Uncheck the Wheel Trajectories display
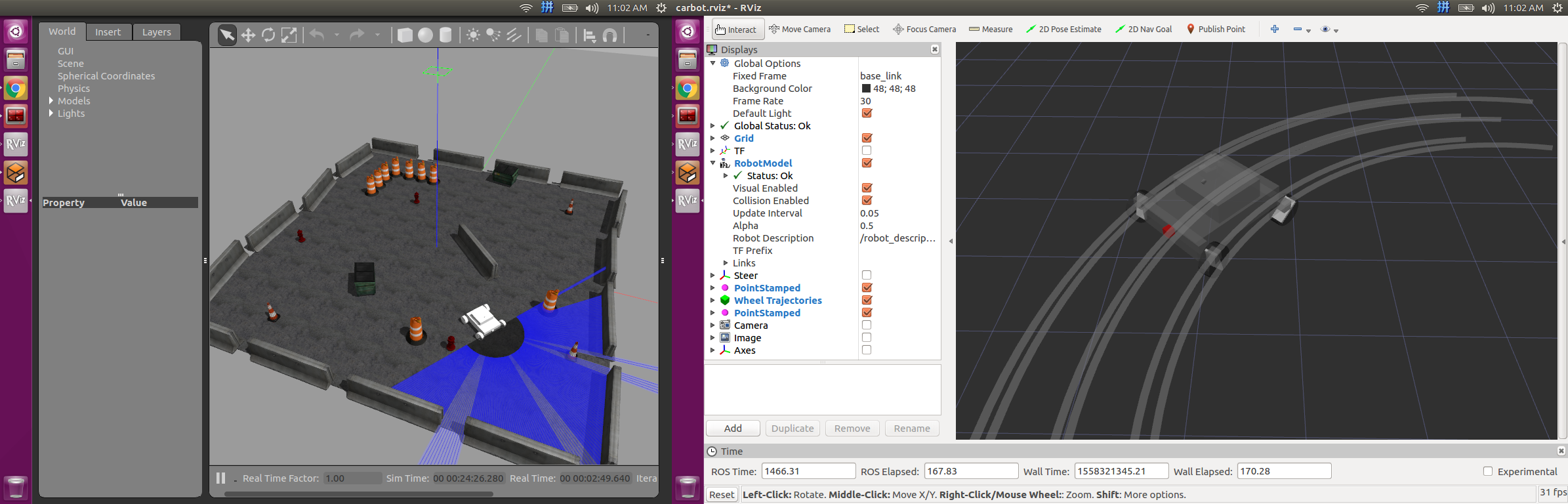This screenshot has width=1568, height=504. pos(867,301)
